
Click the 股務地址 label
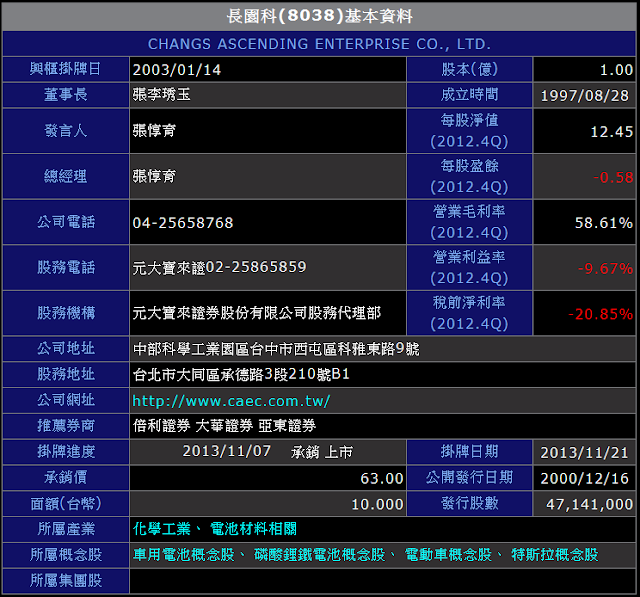66,374
